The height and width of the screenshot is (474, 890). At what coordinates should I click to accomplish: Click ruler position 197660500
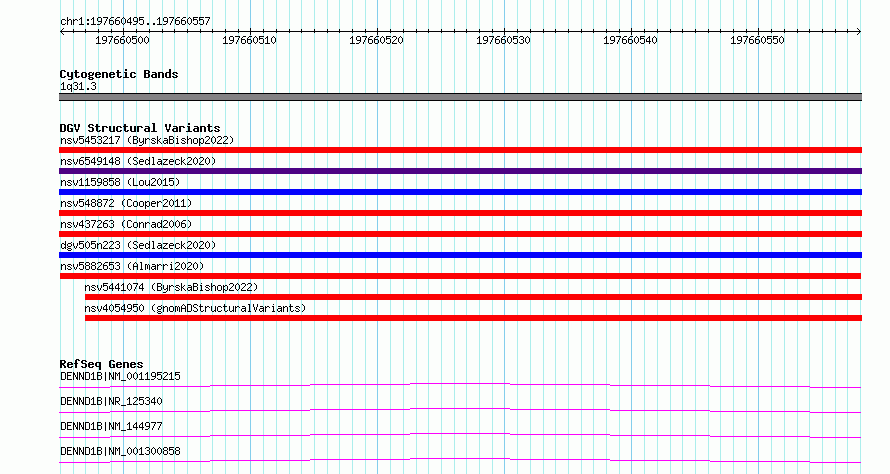point(122,40)
